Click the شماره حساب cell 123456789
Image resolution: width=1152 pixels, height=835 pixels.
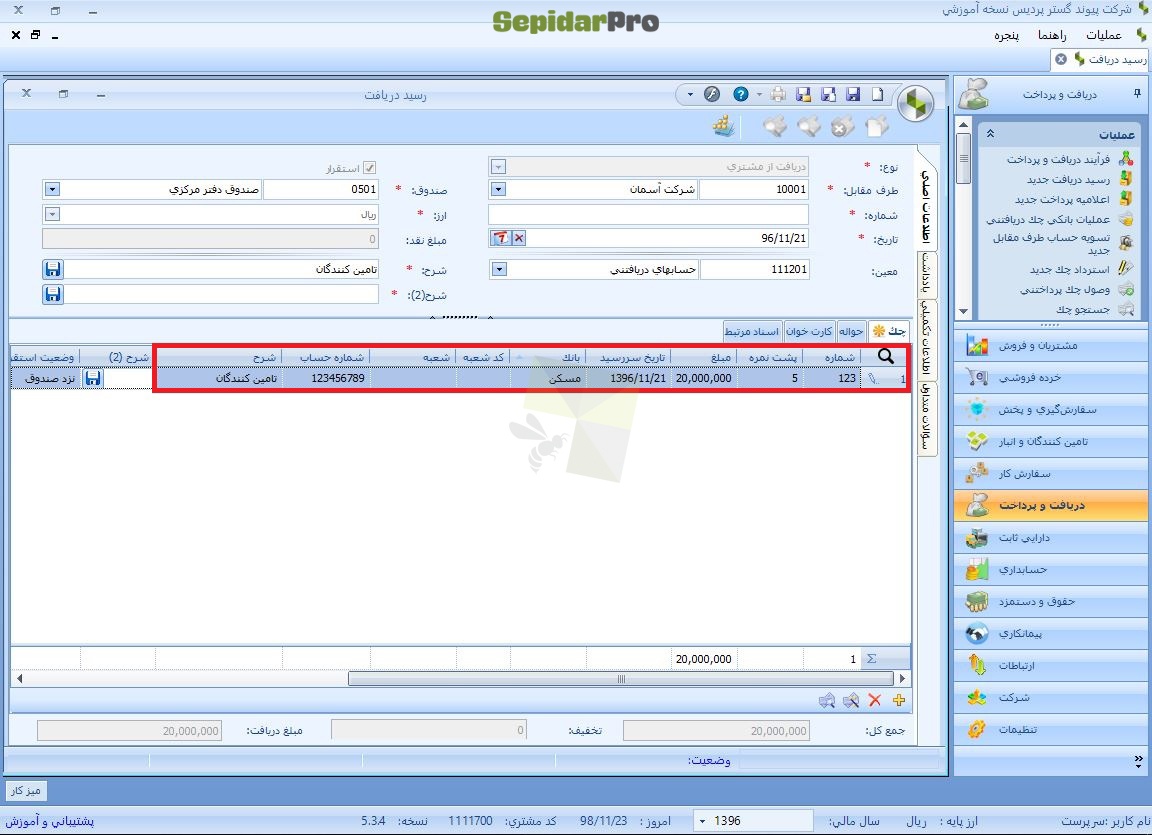326,378
